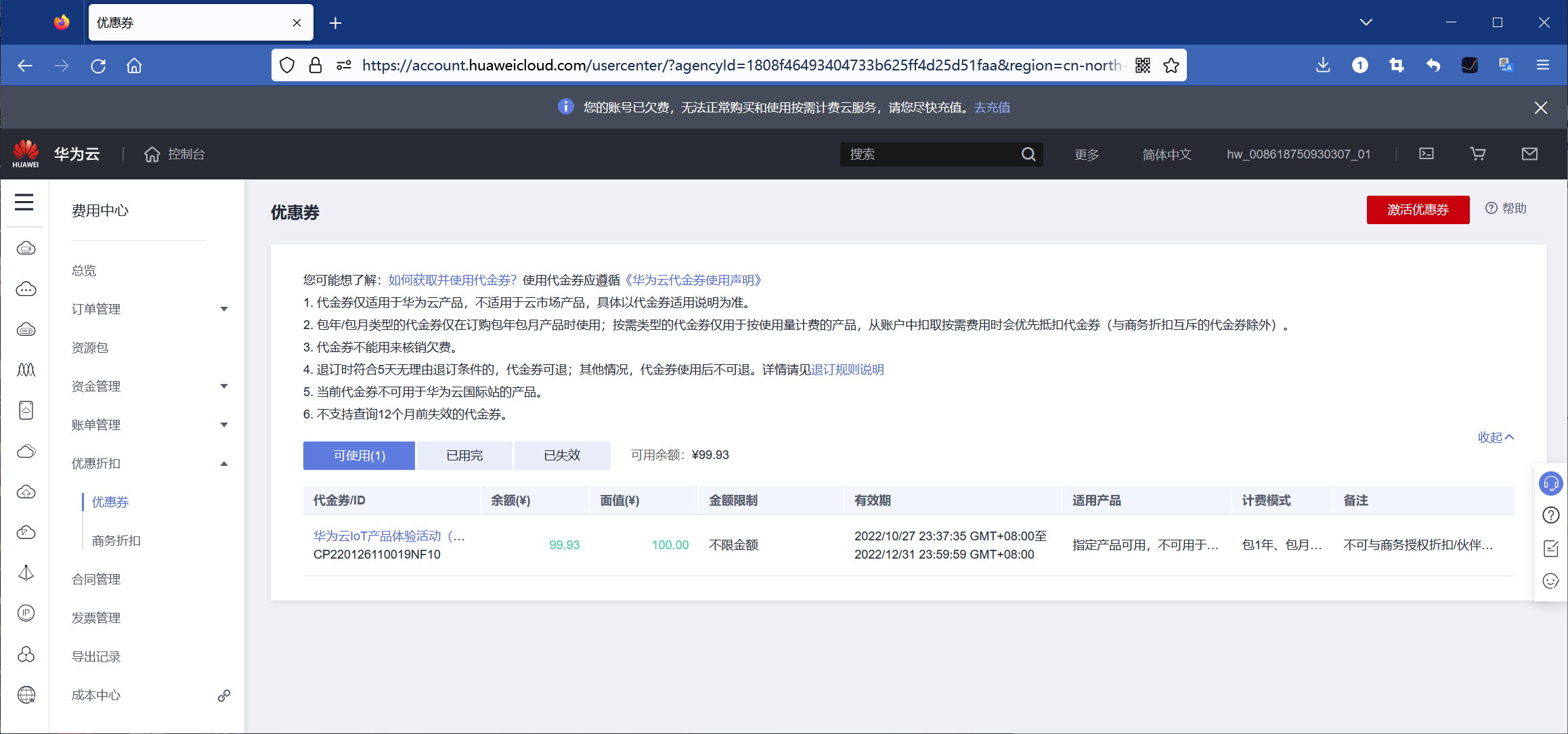Click the 控制台 home icon
The width and height of the screenshot is (1568, 734).
pyautogui.click(x=152, y=154)
